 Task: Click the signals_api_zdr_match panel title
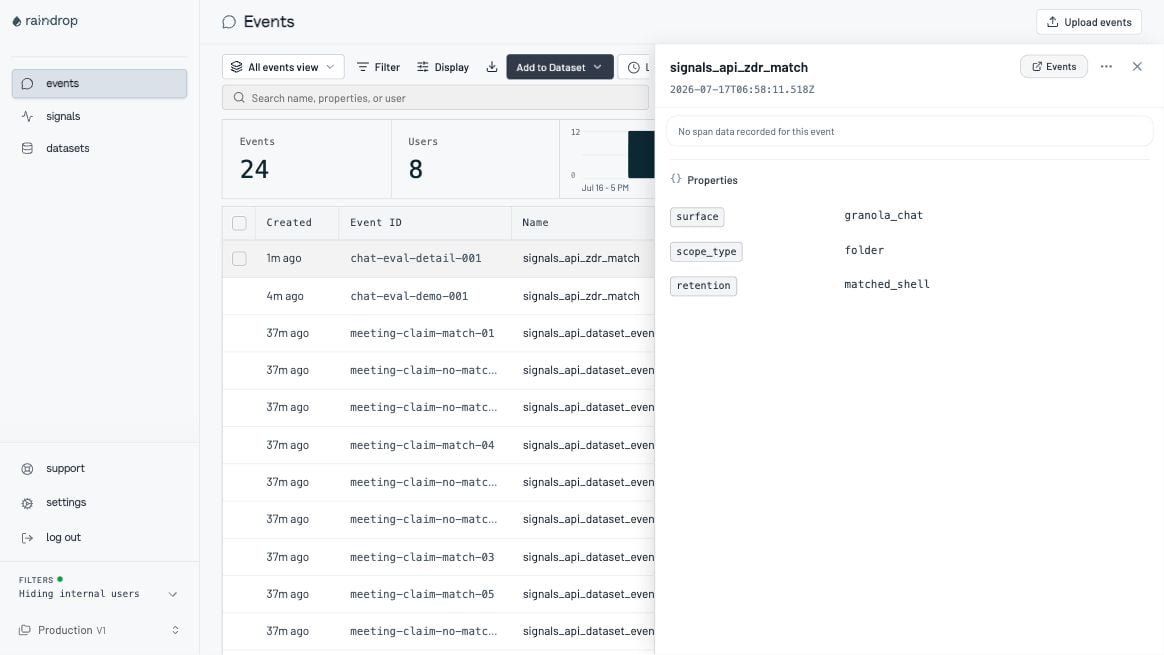click(x=739, y=67)
